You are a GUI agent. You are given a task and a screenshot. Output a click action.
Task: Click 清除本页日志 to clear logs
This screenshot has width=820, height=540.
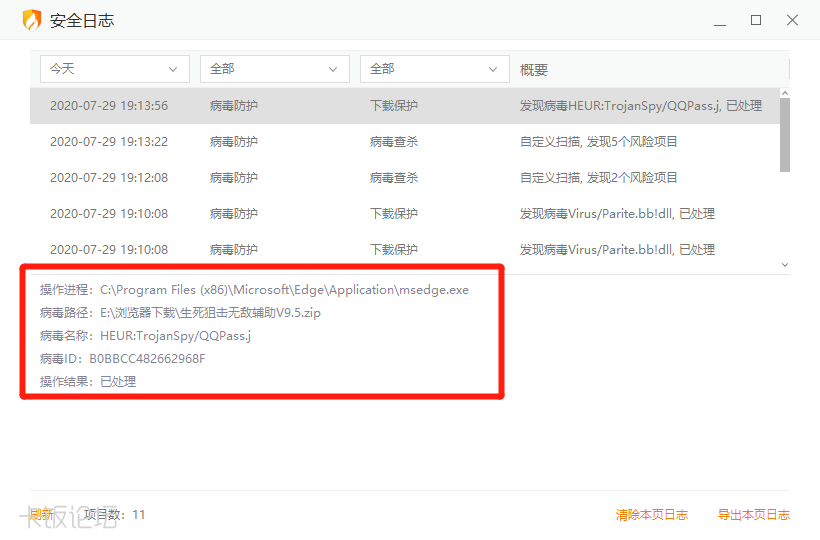[x=651, y=515]
